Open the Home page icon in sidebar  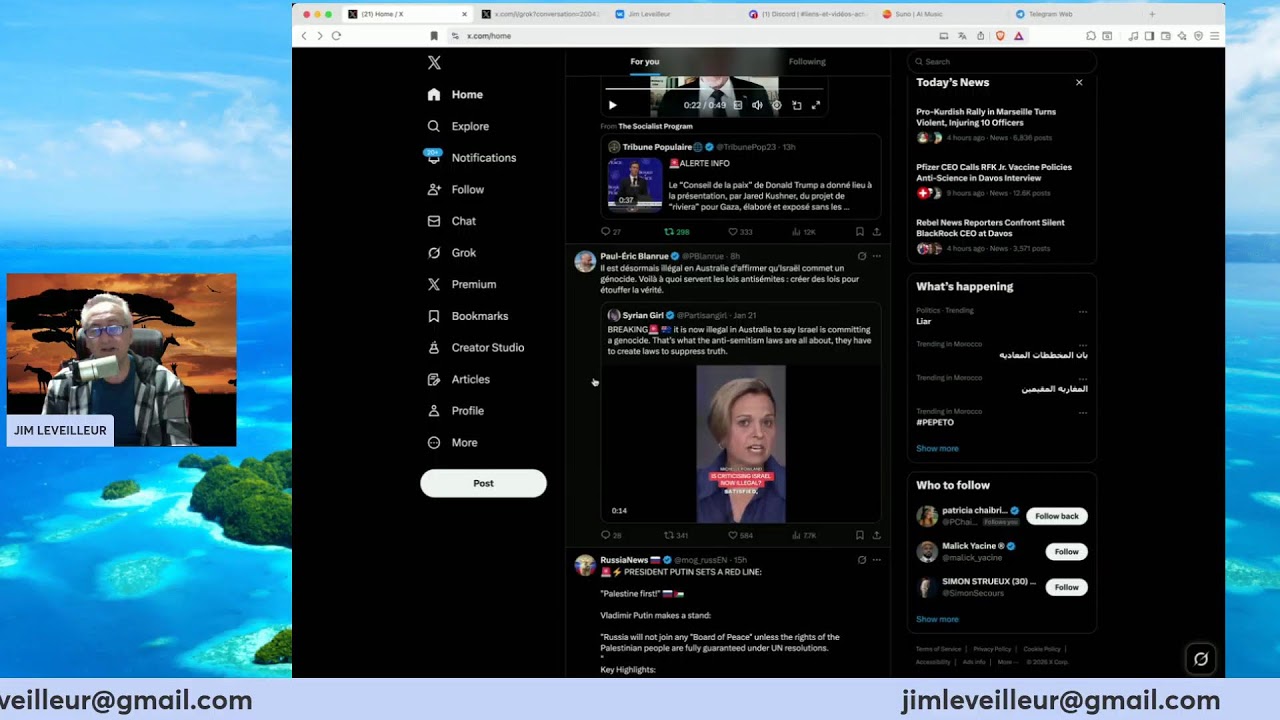pos(434,95)
